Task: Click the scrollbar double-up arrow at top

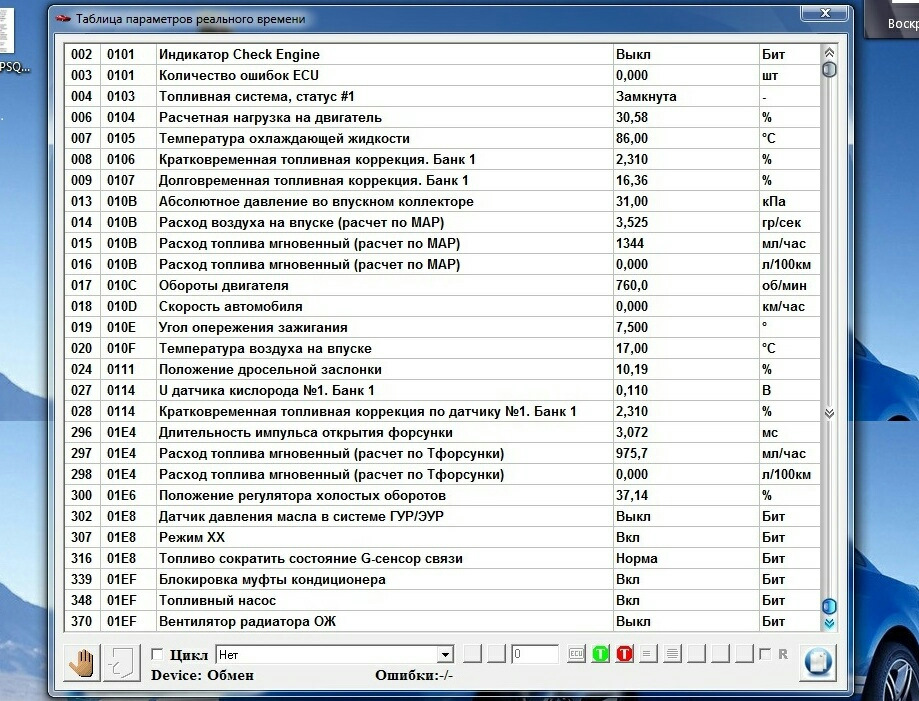Action: 829,53
